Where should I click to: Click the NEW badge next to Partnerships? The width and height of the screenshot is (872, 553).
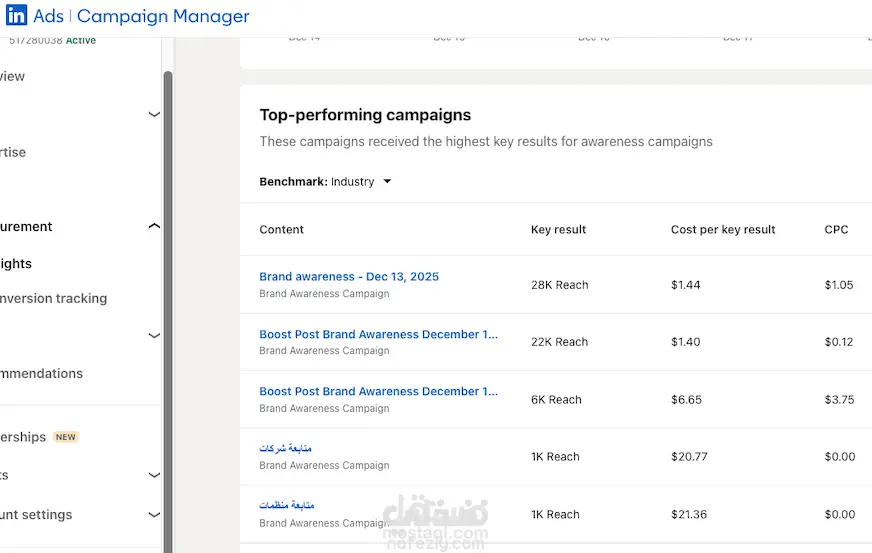coord(66,437)
